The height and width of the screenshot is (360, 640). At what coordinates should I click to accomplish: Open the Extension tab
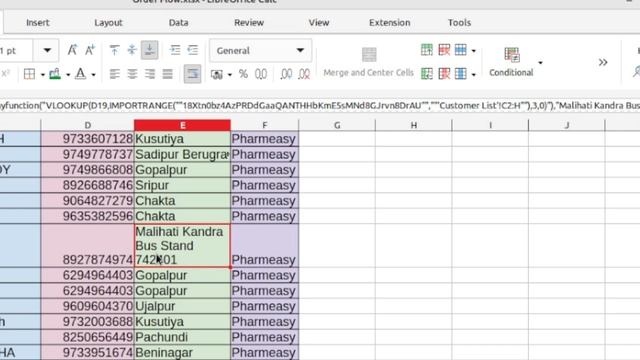pyautogui.click(x=389, y=23)
